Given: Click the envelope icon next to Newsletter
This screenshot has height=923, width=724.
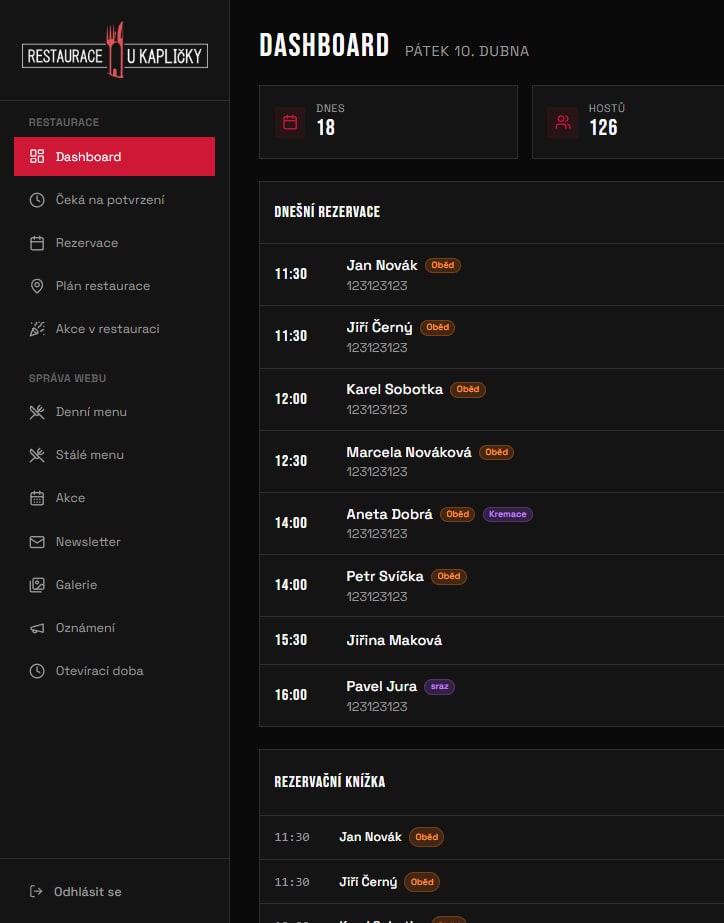Looking at the screenshot, I should [37, 542].
